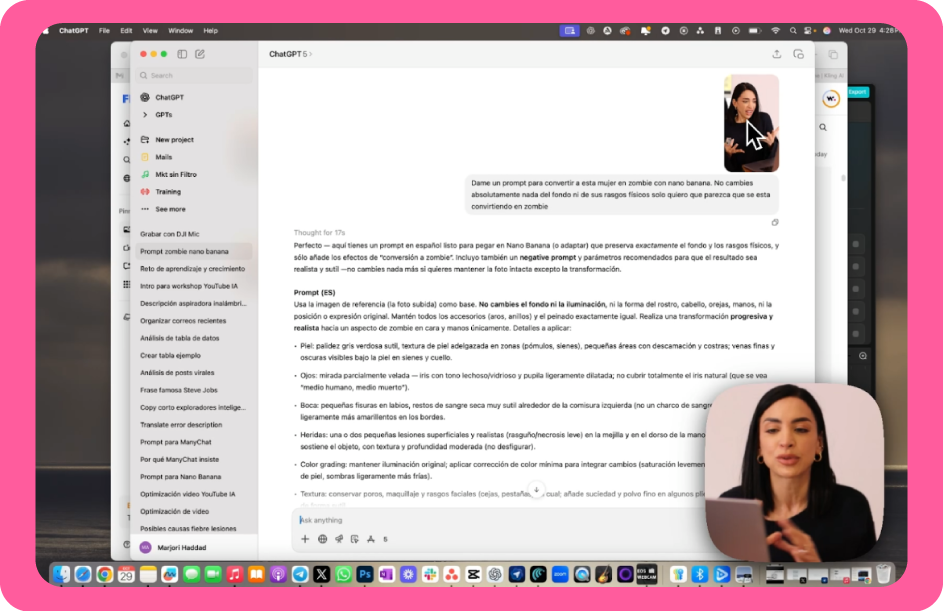
Task: Enable web search globe icon in composer
Action: (322, 539)
